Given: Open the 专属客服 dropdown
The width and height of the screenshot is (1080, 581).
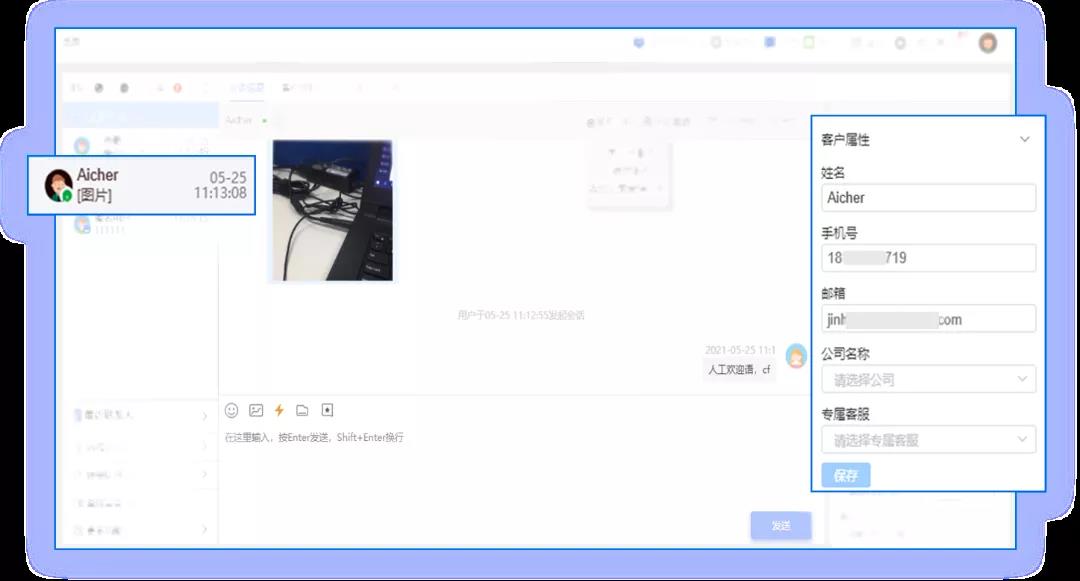Looking at the screenshot, I should click(928, 439).
